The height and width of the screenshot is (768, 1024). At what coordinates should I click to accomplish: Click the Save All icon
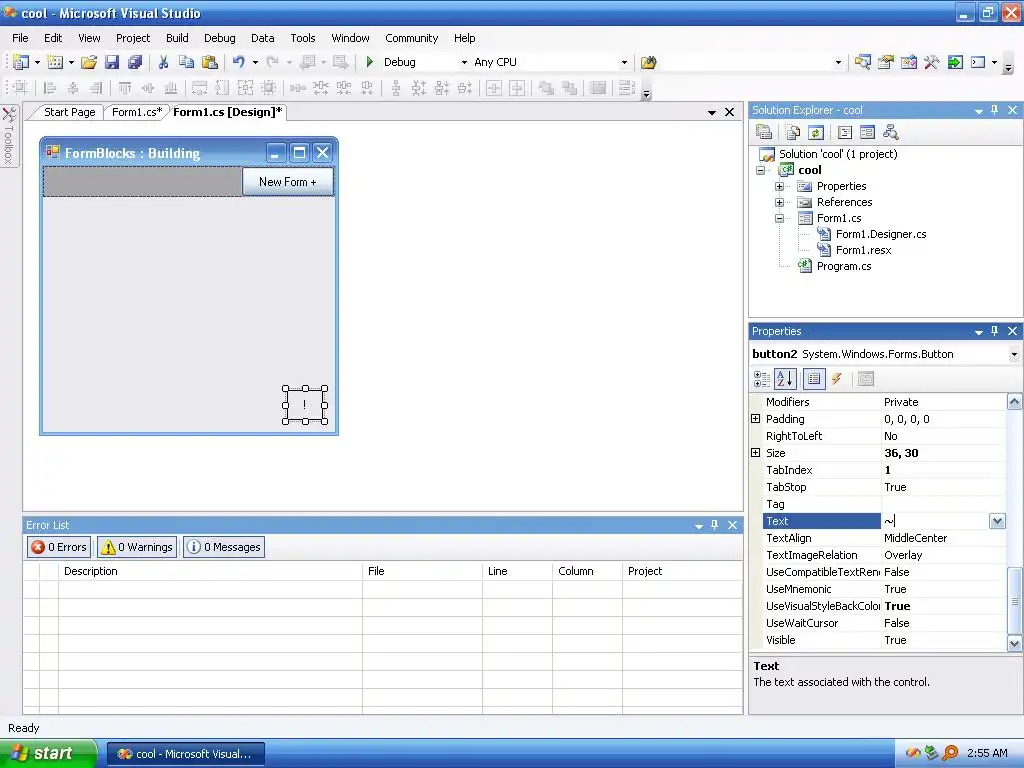pos(135,62)
